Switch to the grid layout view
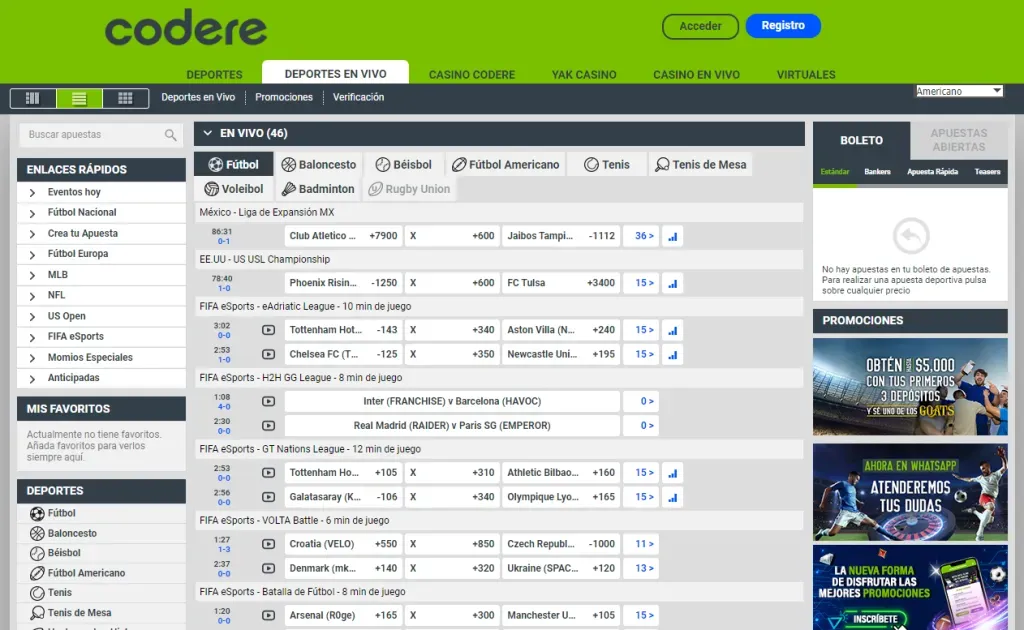The width and height of the screenshot is (1024, 630). point(125,97)
